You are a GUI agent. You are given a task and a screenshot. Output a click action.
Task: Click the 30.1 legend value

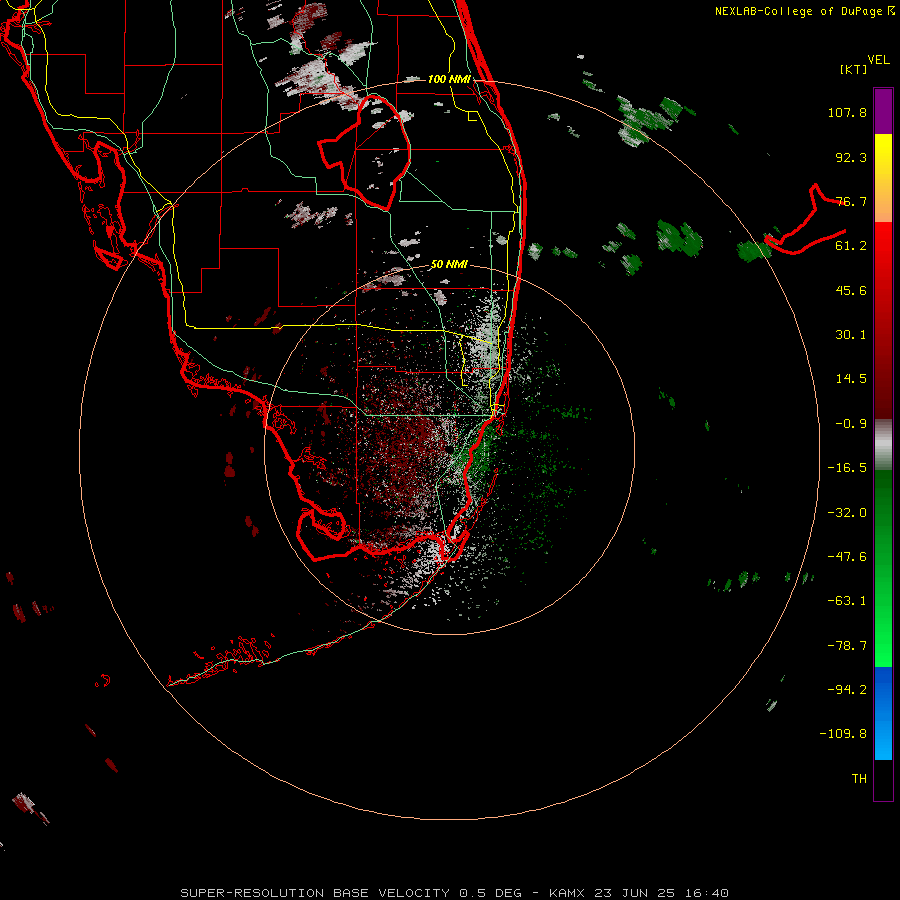coord(851,335)
